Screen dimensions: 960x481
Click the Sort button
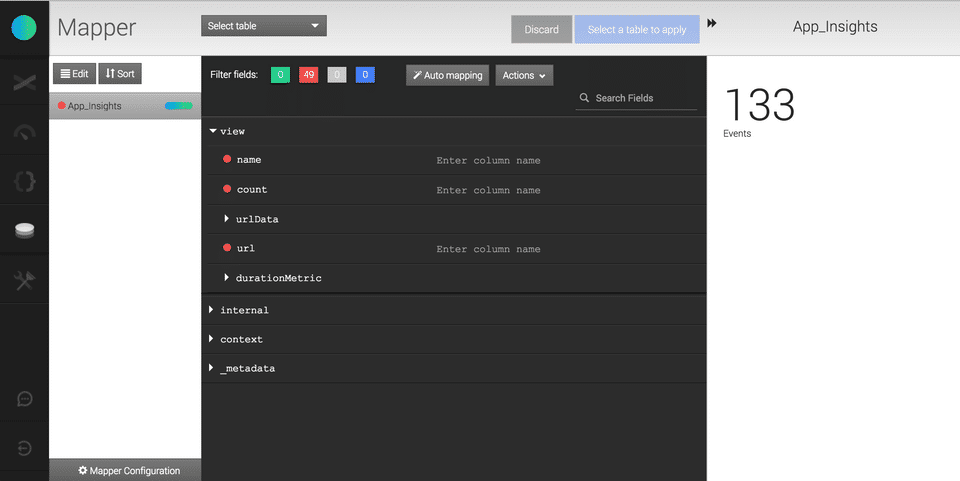(120, 73)
